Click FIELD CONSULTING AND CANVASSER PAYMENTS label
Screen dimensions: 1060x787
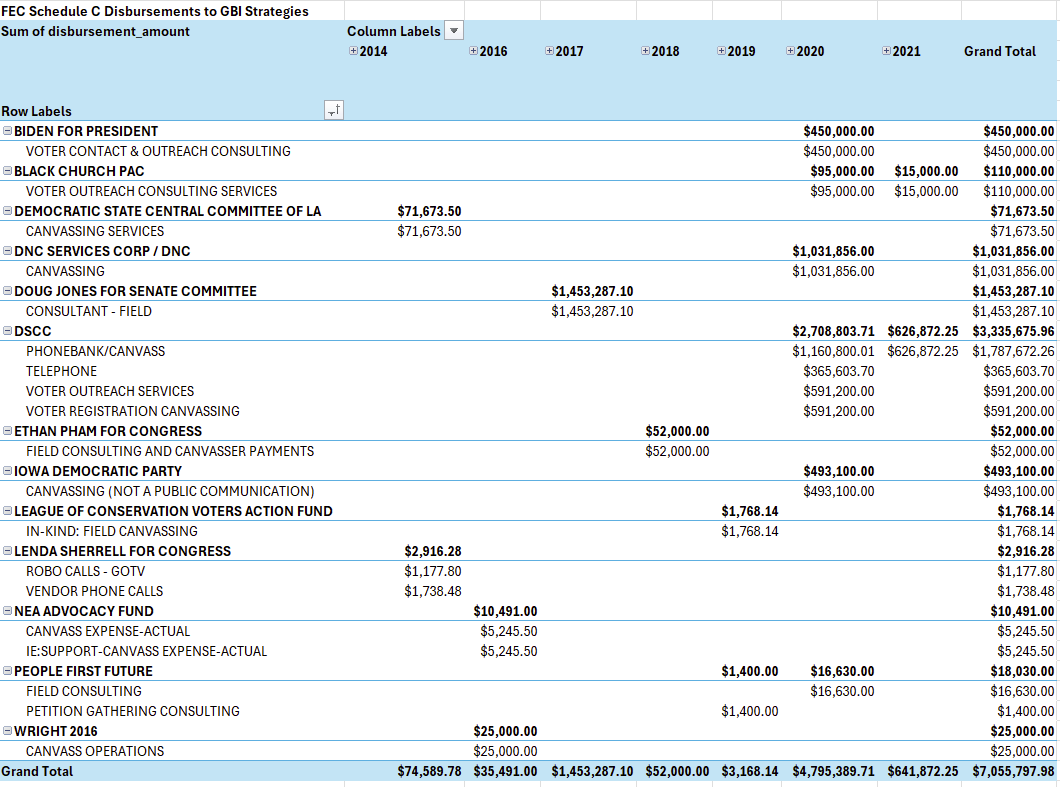[x=170, y=451]
